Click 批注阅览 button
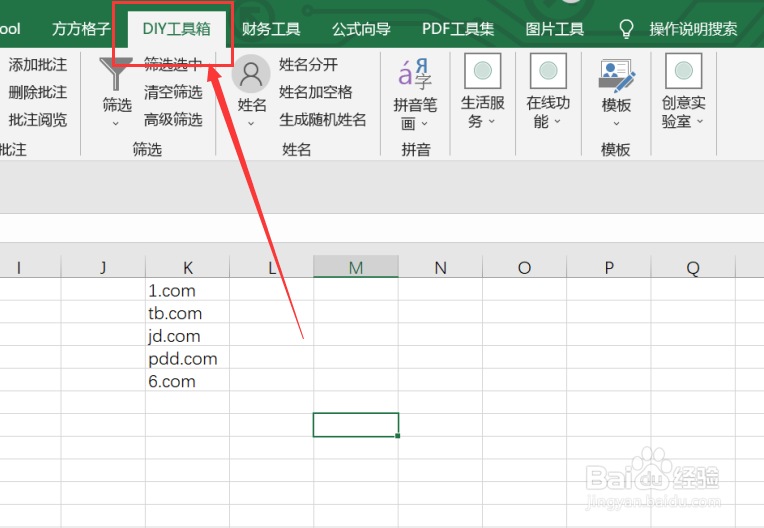764x528 pixels. click(38, 120)
